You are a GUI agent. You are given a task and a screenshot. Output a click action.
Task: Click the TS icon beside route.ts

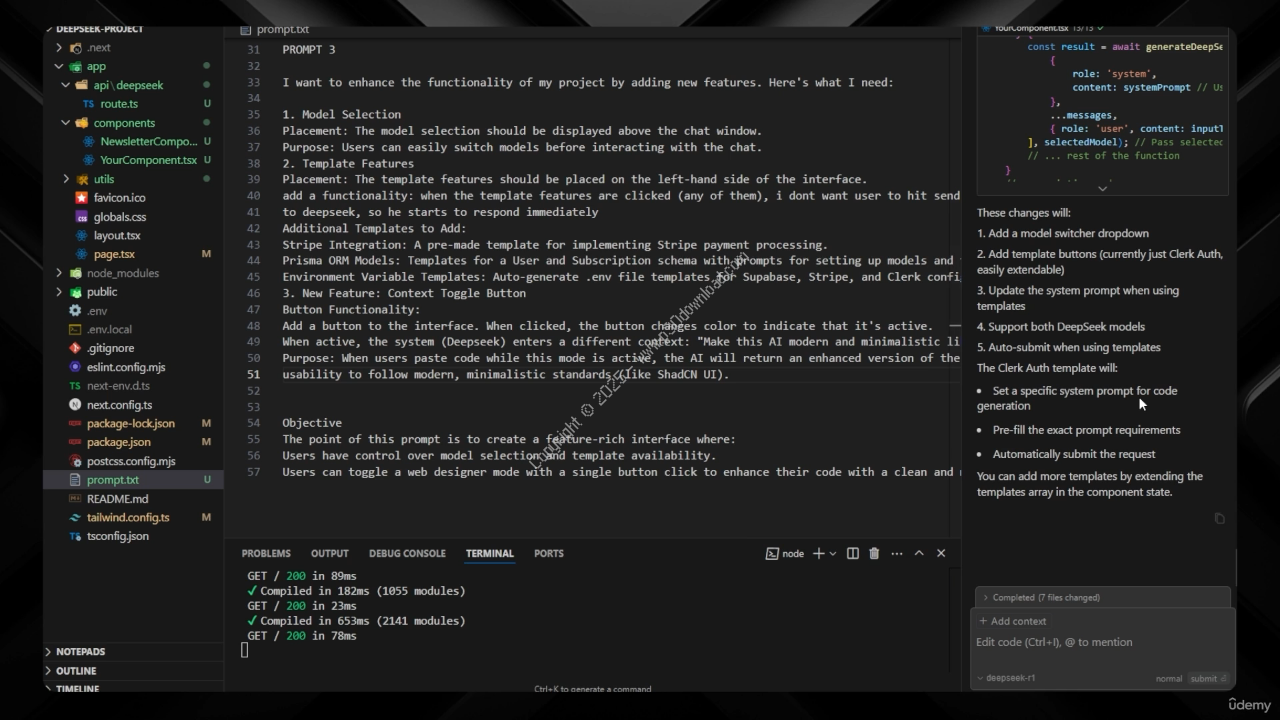88,104
